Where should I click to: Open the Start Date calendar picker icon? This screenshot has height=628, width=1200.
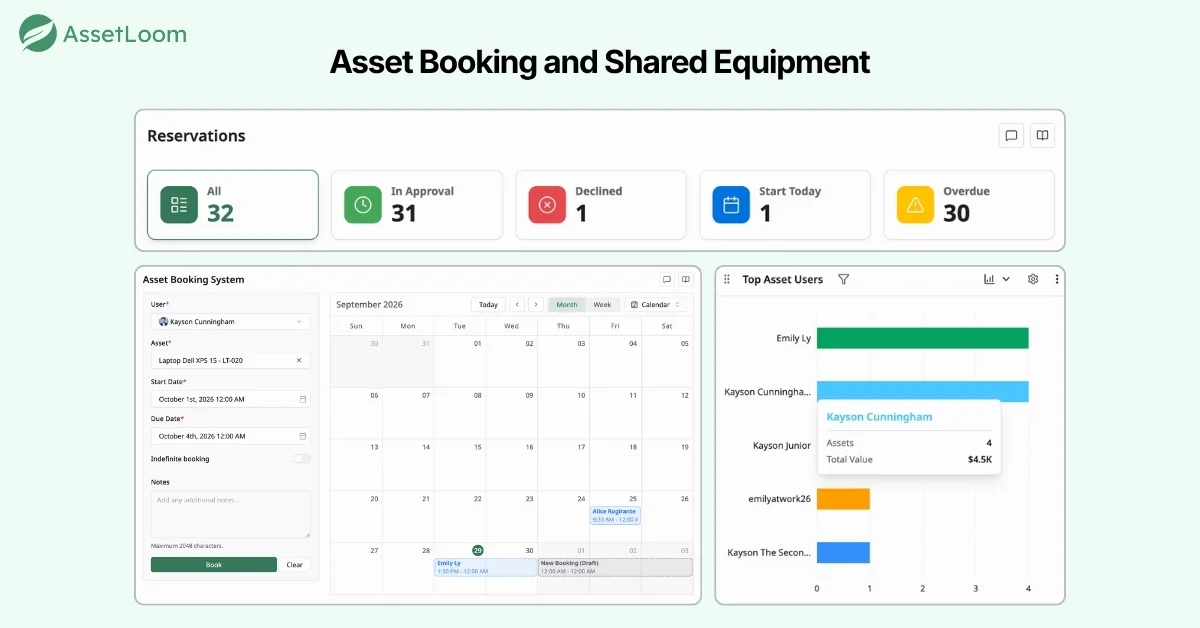click(303, 399)
